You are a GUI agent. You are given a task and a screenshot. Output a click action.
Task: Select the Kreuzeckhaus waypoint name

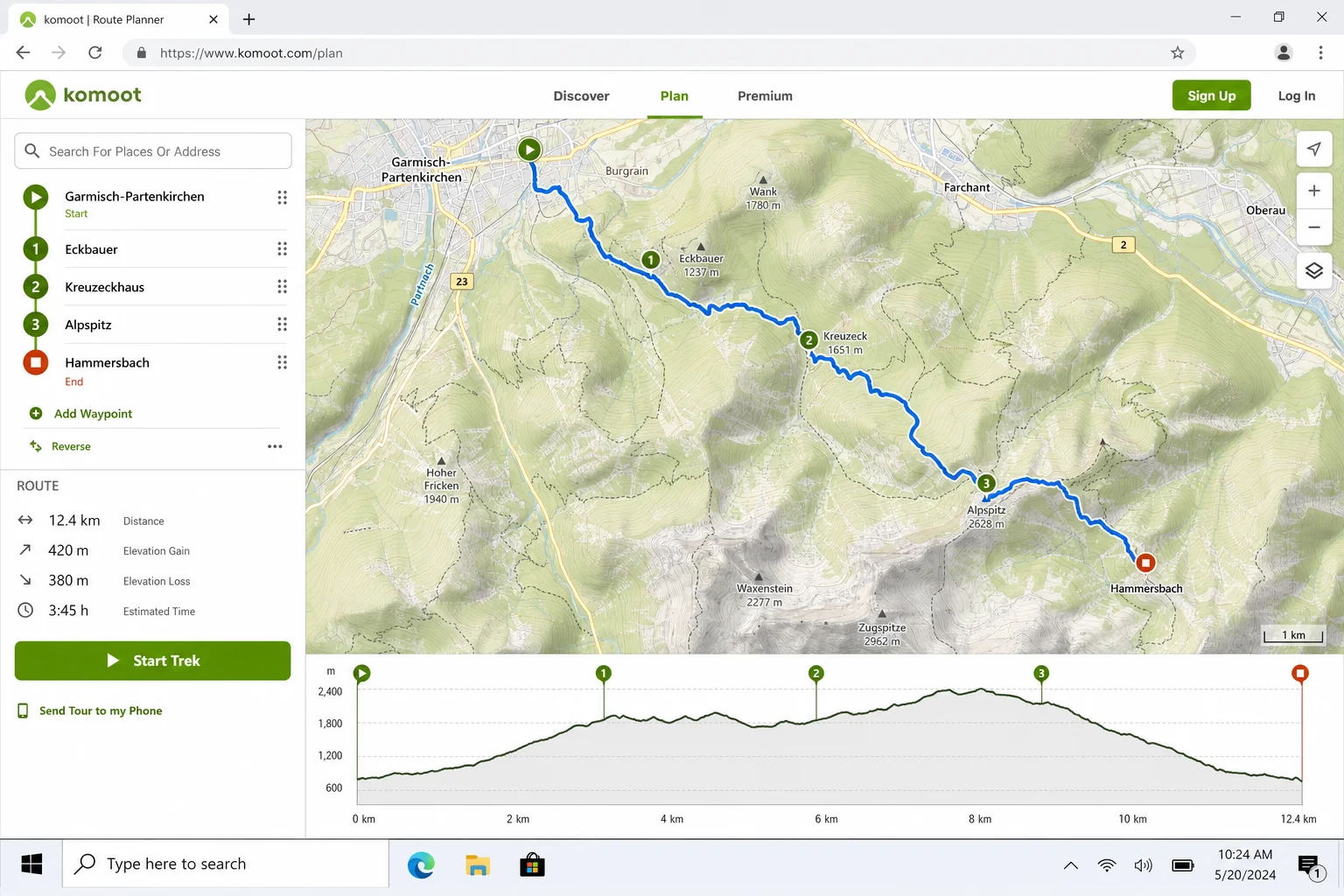tap(105, 287)
